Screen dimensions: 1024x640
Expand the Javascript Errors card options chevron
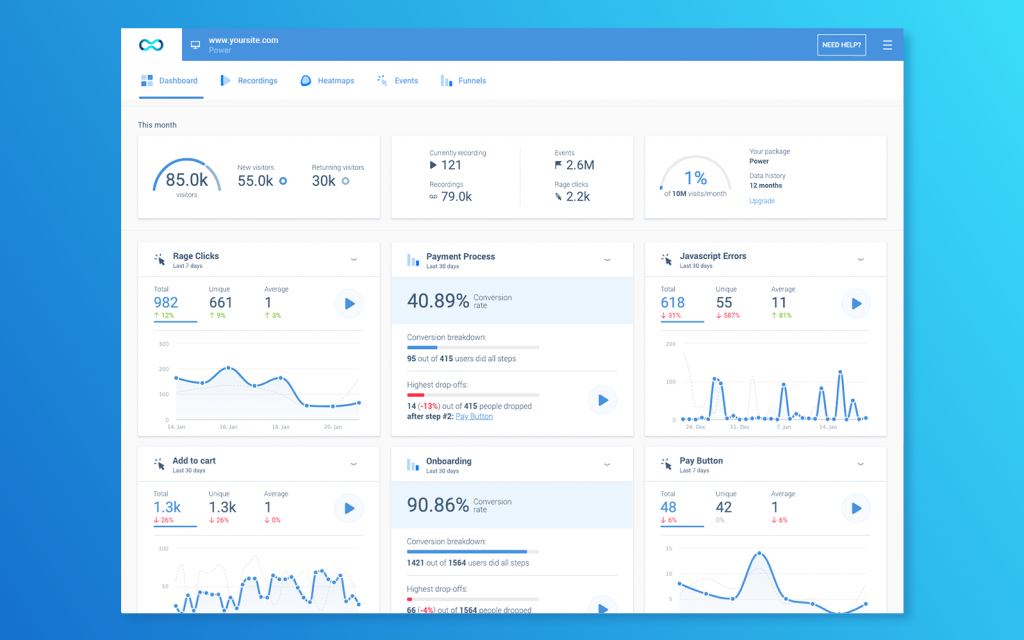click(x=860, y=259)
